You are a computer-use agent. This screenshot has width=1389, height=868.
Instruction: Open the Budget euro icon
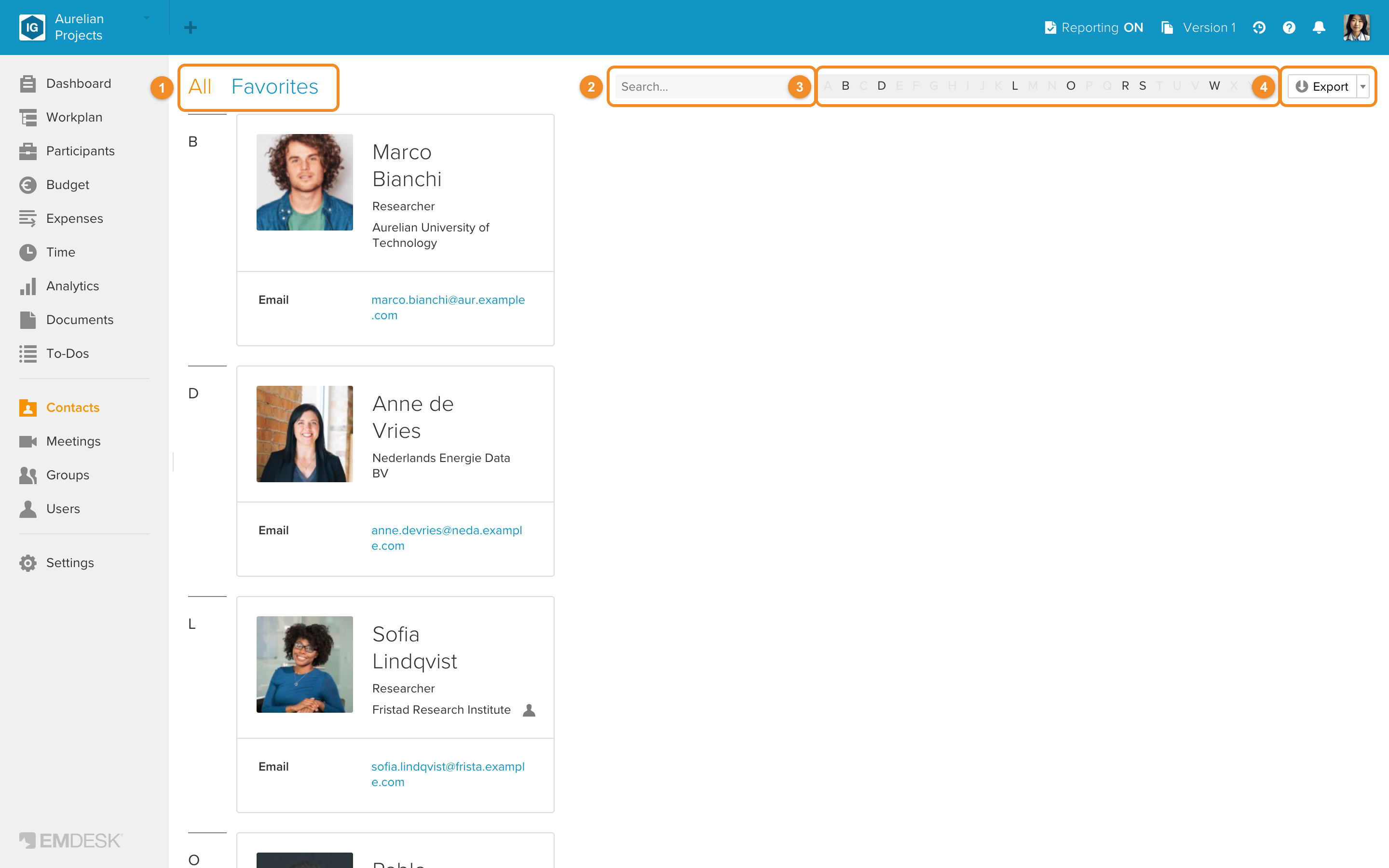coord(27,185)
